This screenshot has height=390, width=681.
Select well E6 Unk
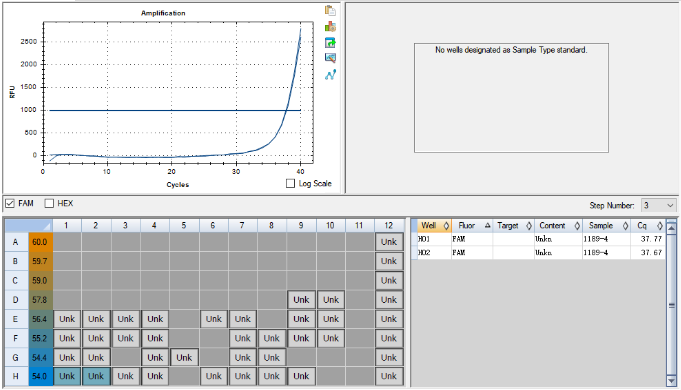tap(213, 319)
